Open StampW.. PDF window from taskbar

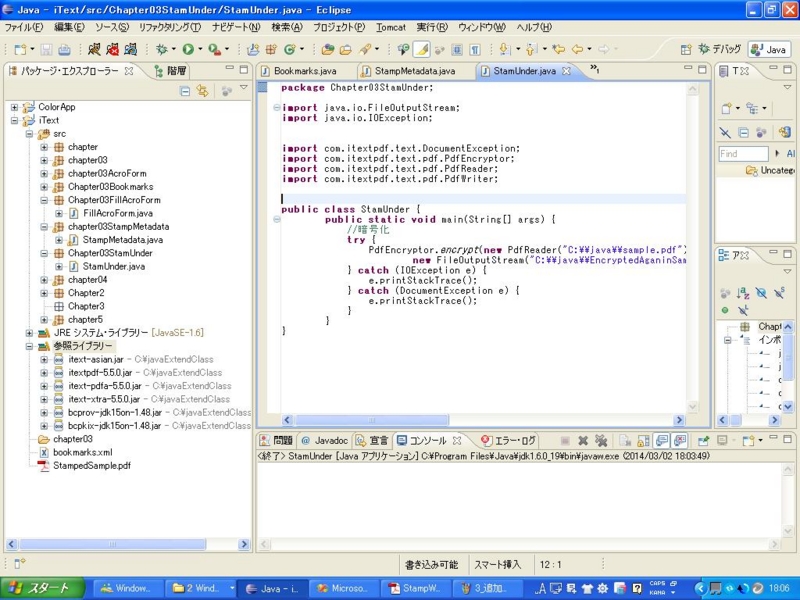416,588
